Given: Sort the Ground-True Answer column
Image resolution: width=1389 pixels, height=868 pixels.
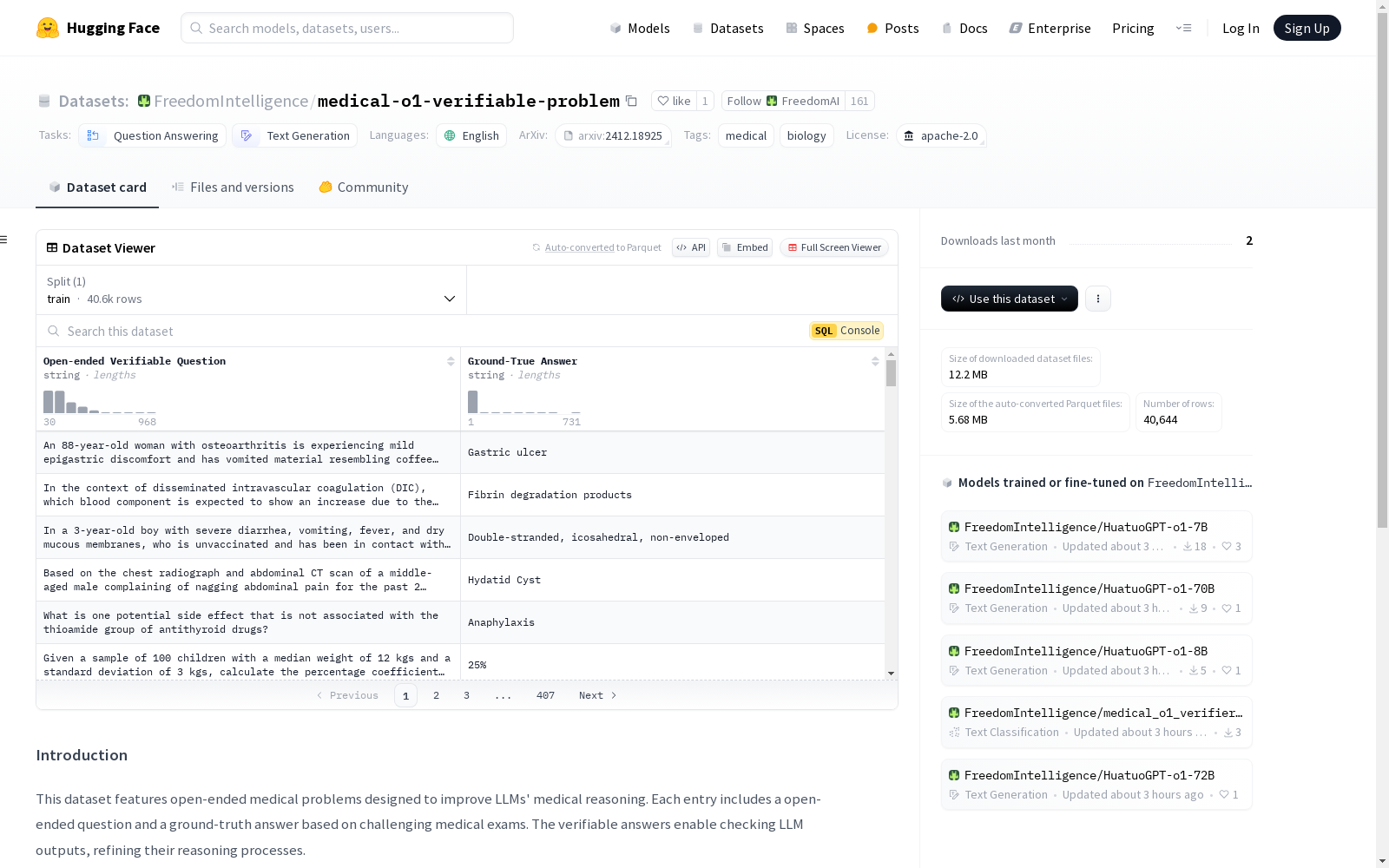Looking at the screenshot, I should [875, 361].
